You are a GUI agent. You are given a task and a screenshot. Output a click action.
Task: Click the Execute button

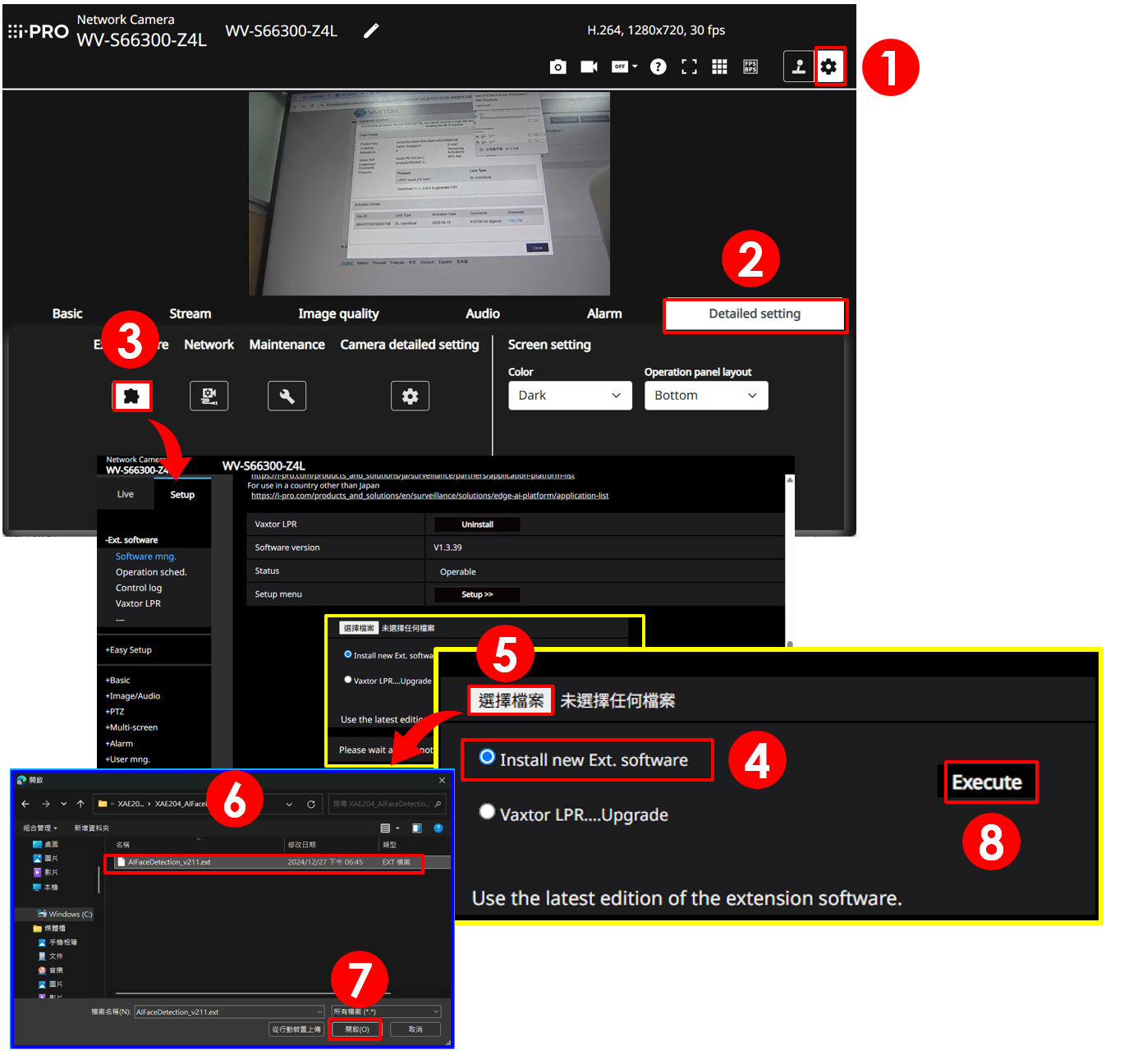pos(987,782)
